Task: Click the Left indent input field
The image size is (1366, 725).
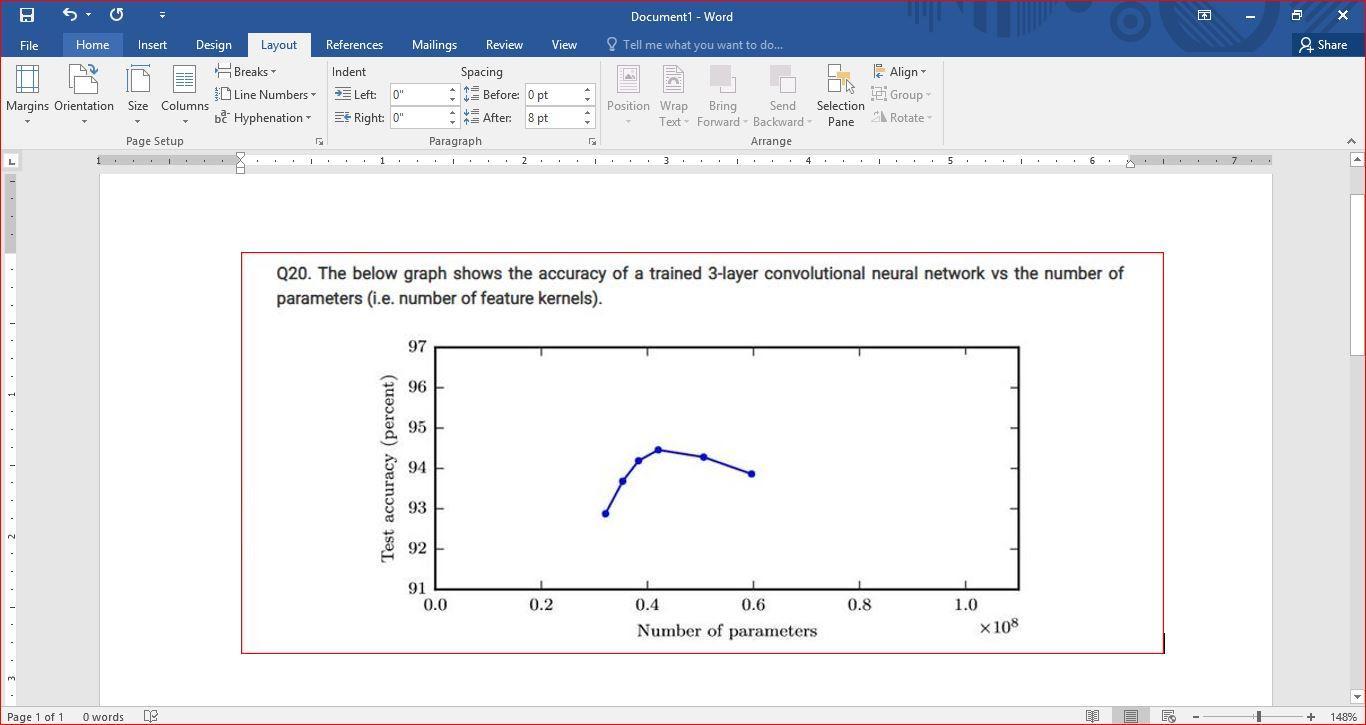Action: (x=418, y=94)
